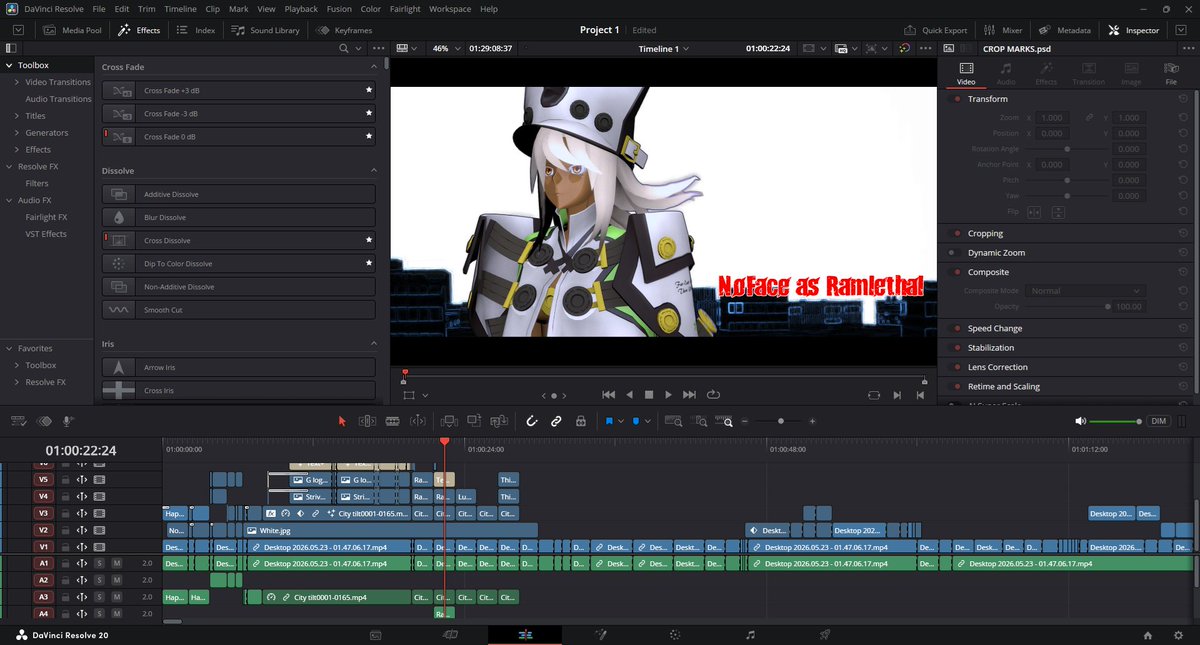Open the Media Pool panel
This screenshot has width=1200, height=645.
[x=72, y=30]
